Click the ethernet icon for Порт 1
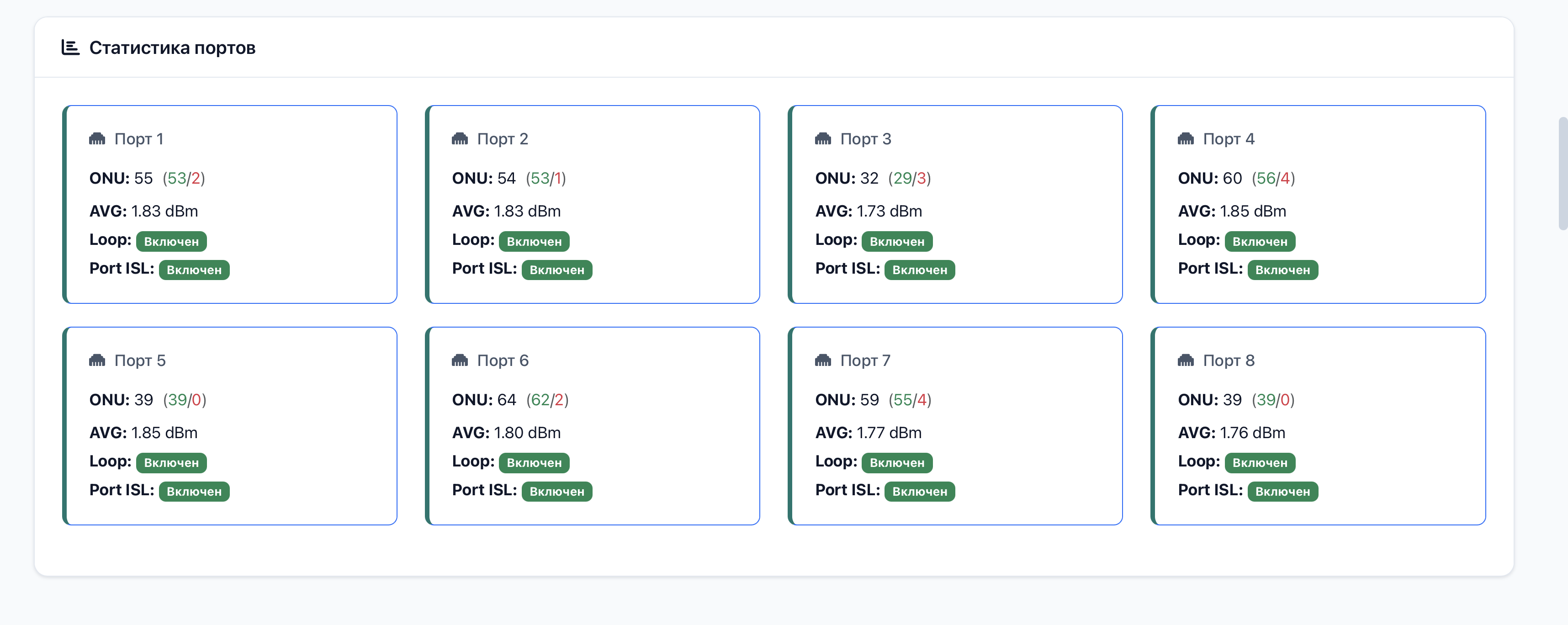The height and width of the screenshot is (625, 1568). coord(97,139)
